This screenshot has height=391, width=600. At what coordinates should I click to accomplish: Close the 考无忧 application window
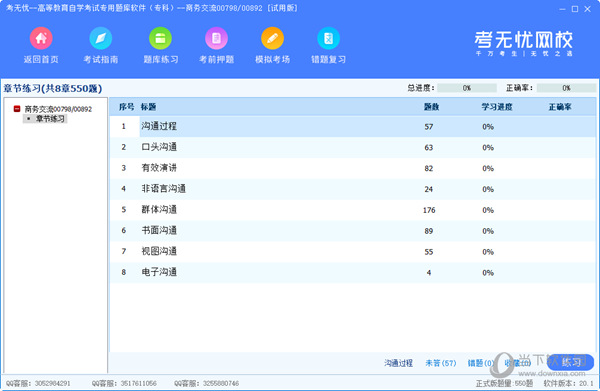(587, 9)
